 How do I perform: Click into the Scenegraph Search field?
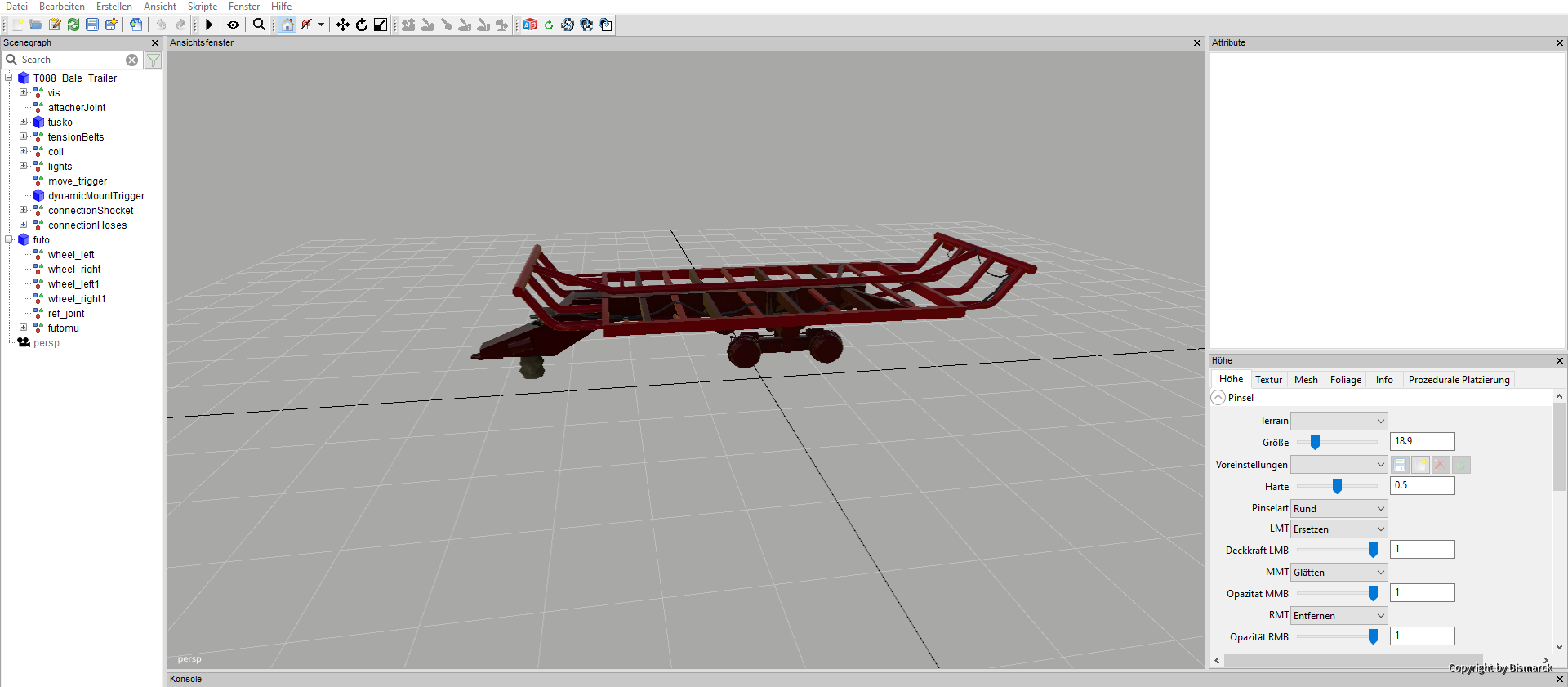[x=71, y=60]
